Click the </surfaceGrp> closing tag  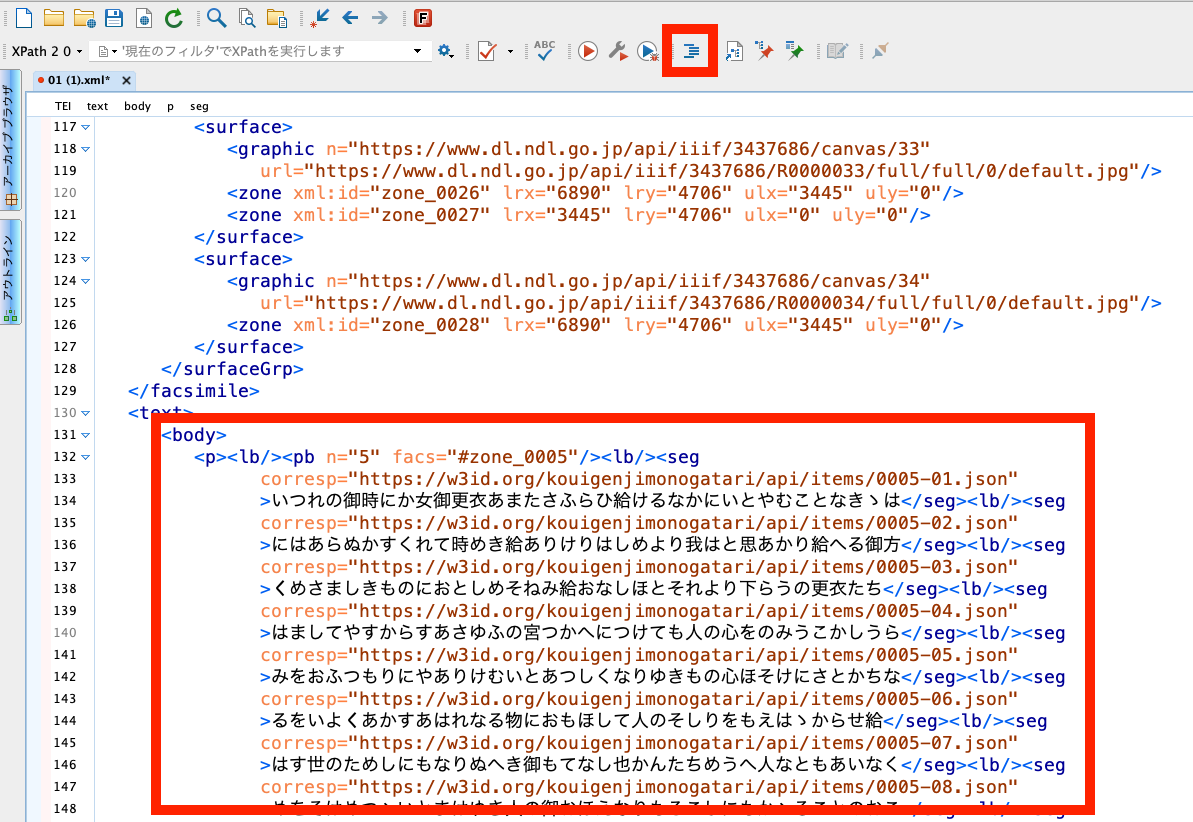tap(232, 369)
